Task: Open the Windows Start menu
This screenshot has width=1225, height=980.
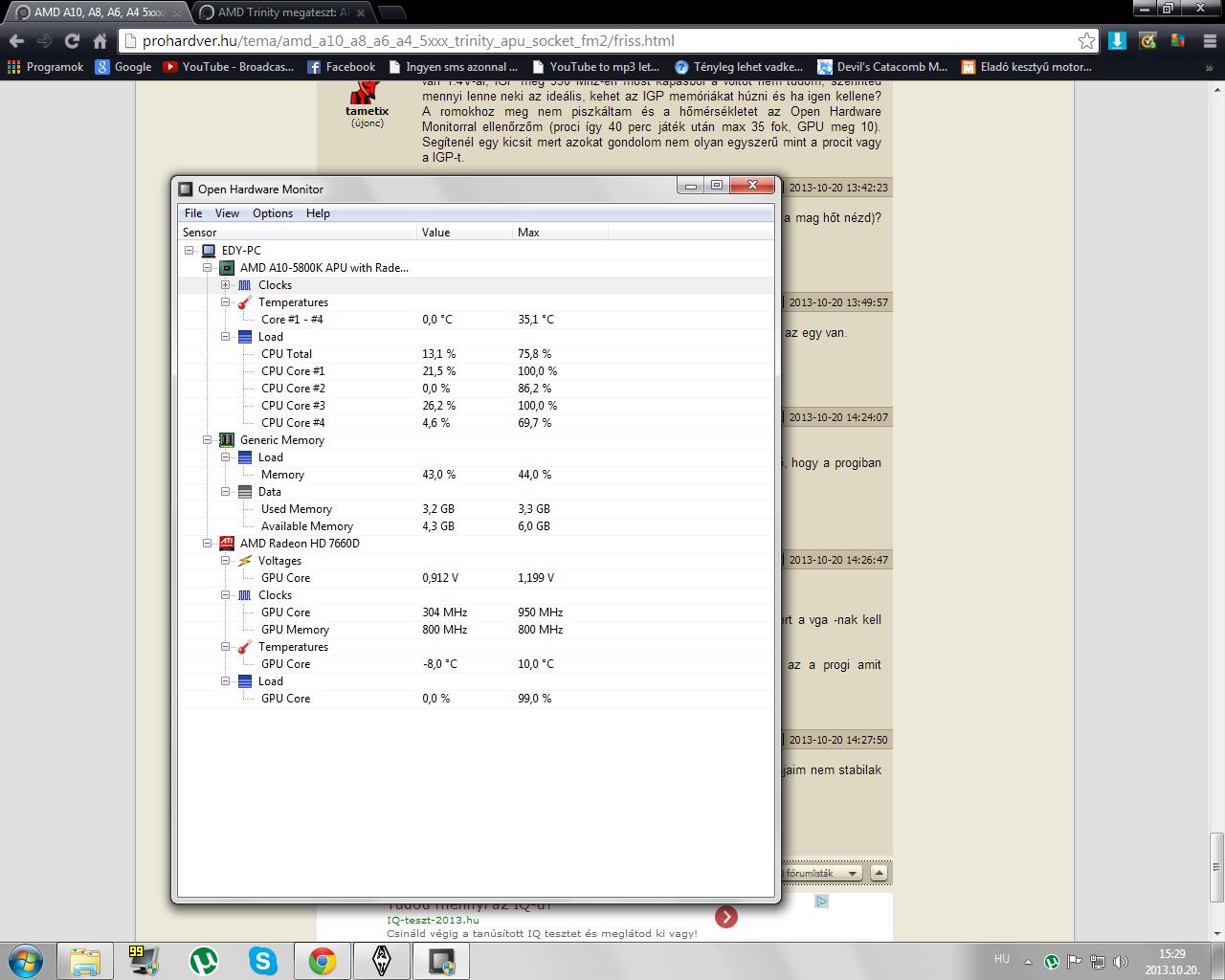Action: point(26,961)
